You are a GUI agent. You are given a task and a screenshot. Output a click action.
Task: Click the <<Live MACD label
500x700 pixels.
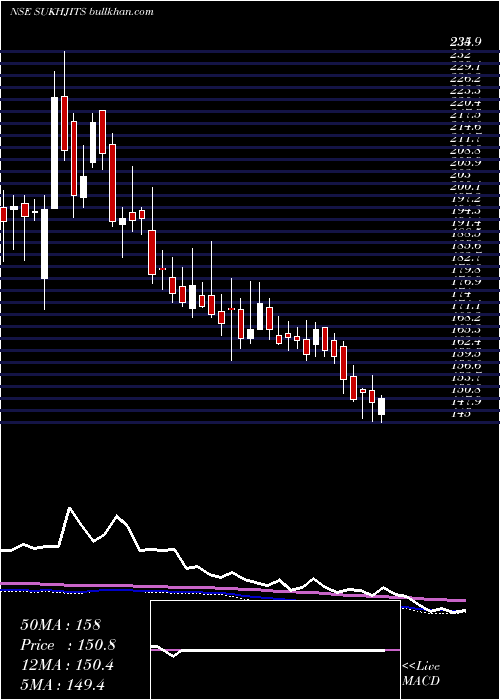coord(421,674)
